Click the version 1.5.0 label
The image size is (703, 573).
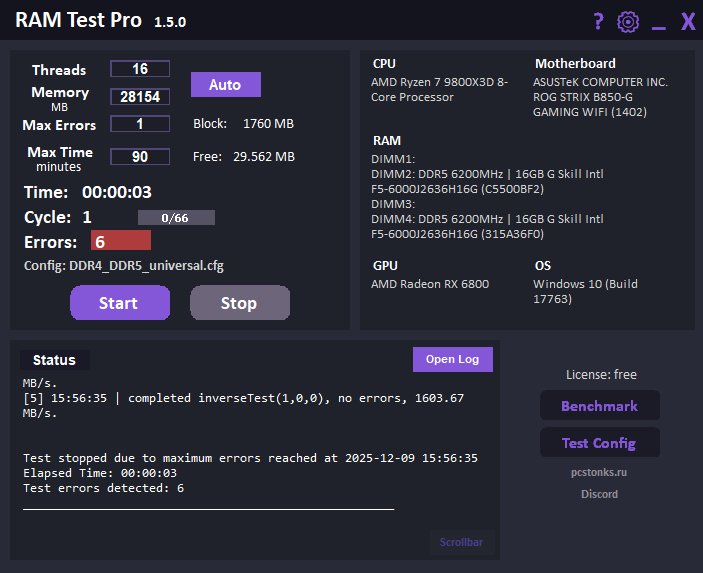click(x=170, y=22)
